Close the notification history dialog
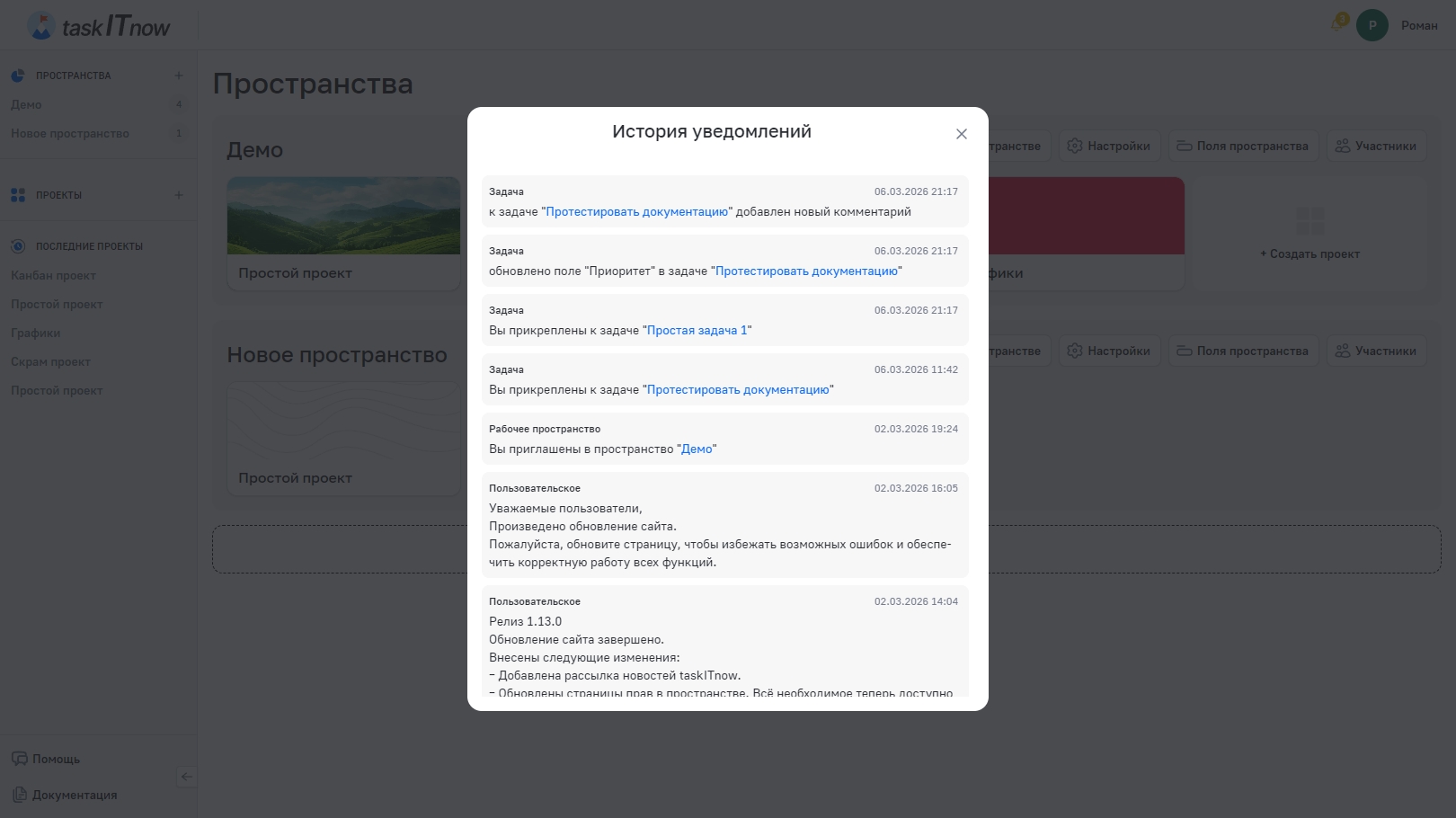 coord(961,134)
